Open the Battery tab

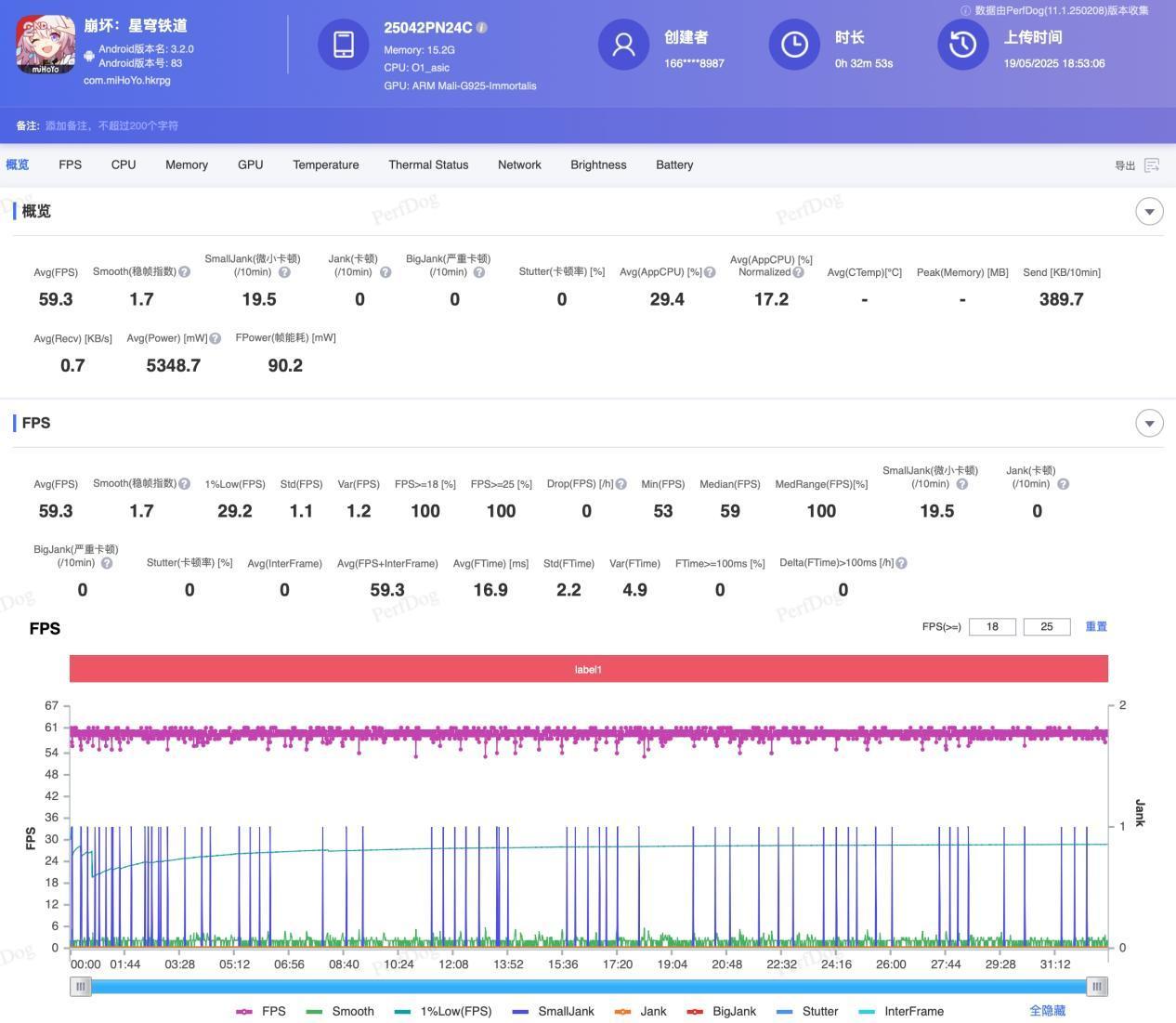[673, 164]
